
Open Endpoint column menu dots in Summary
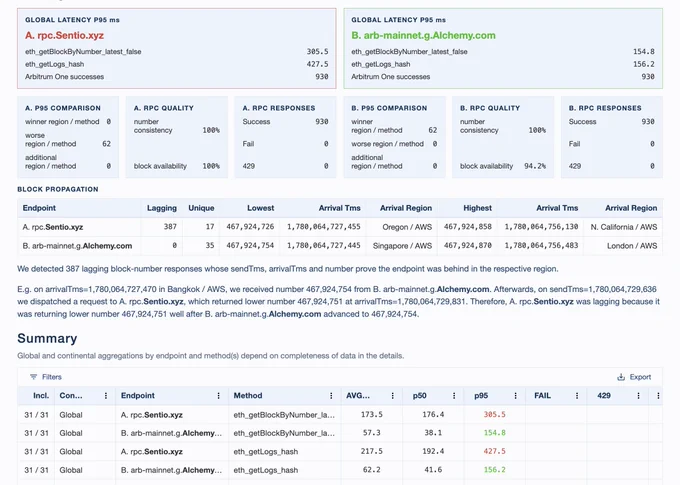(219, 396)
